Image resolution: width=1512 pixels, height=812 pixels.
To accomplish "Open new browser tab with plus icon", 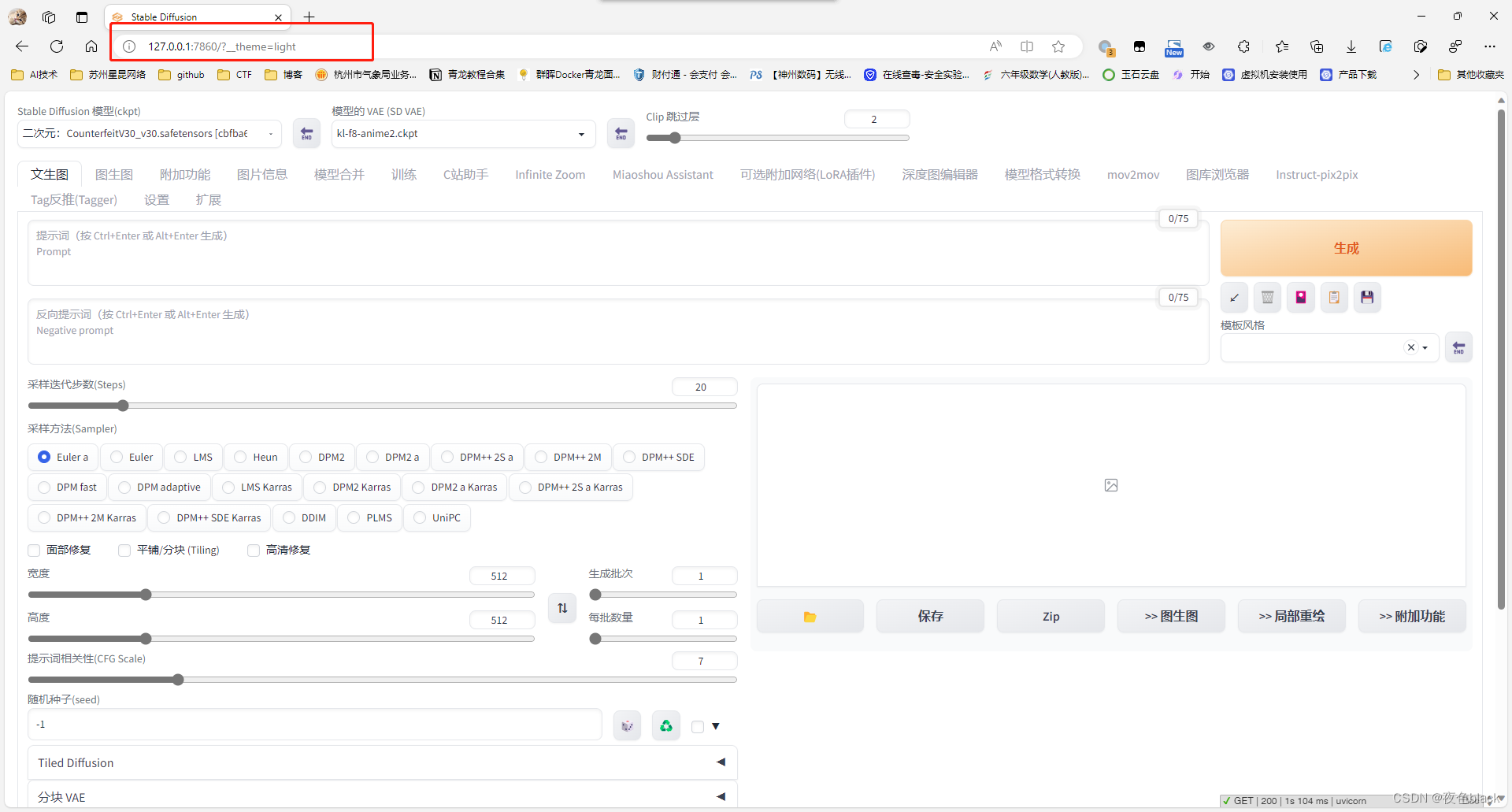I will tap(309, 17).
